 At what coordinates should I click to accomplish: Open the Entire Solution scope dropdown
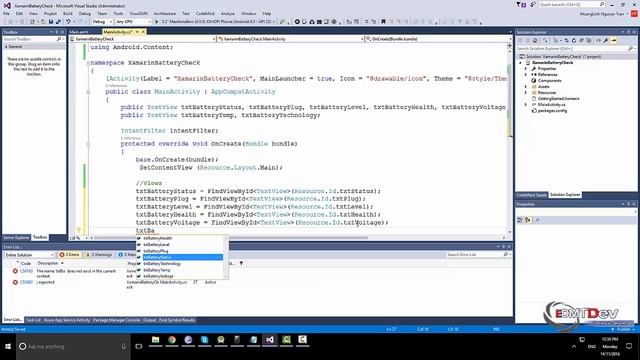pos(29,255)
